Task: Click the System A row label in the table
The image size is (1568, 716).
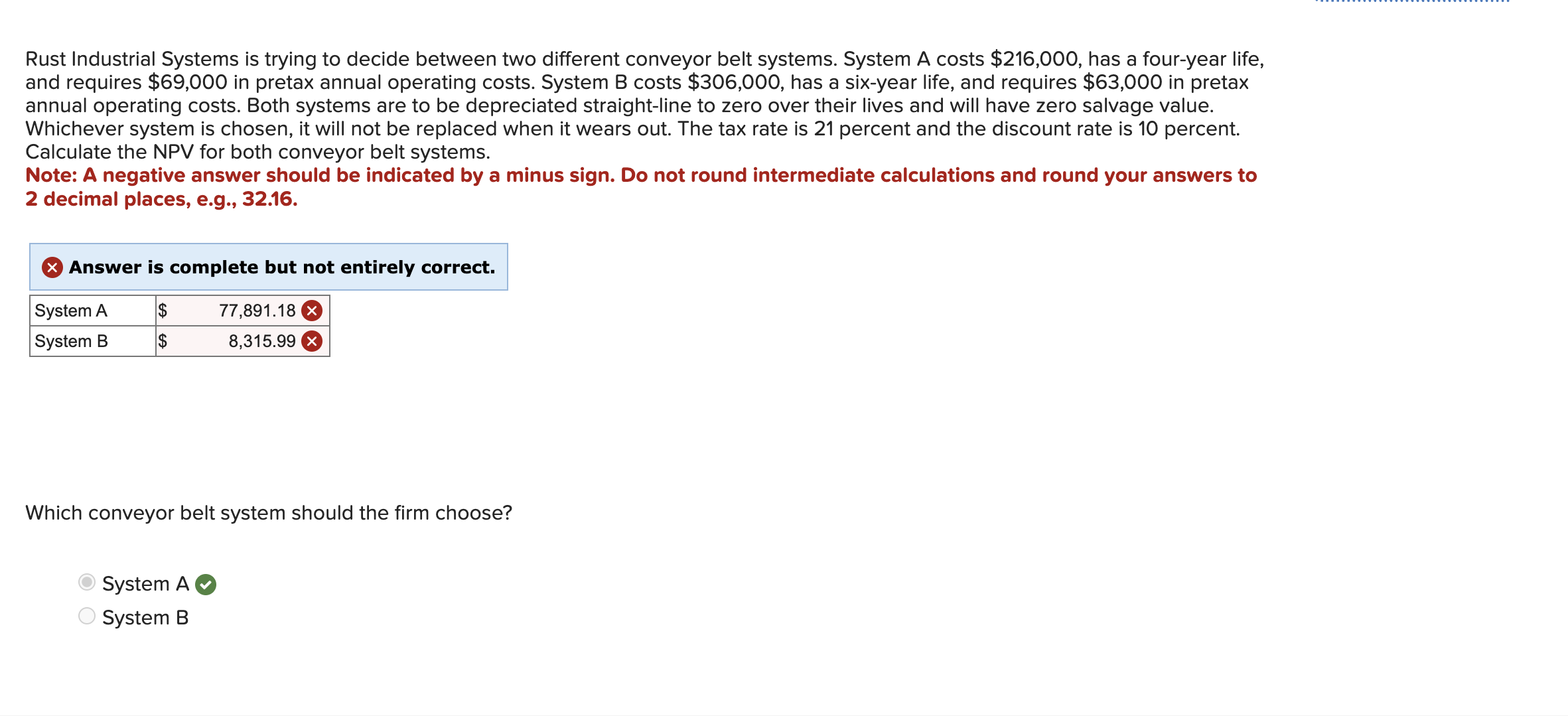Action: pos(70,310)
